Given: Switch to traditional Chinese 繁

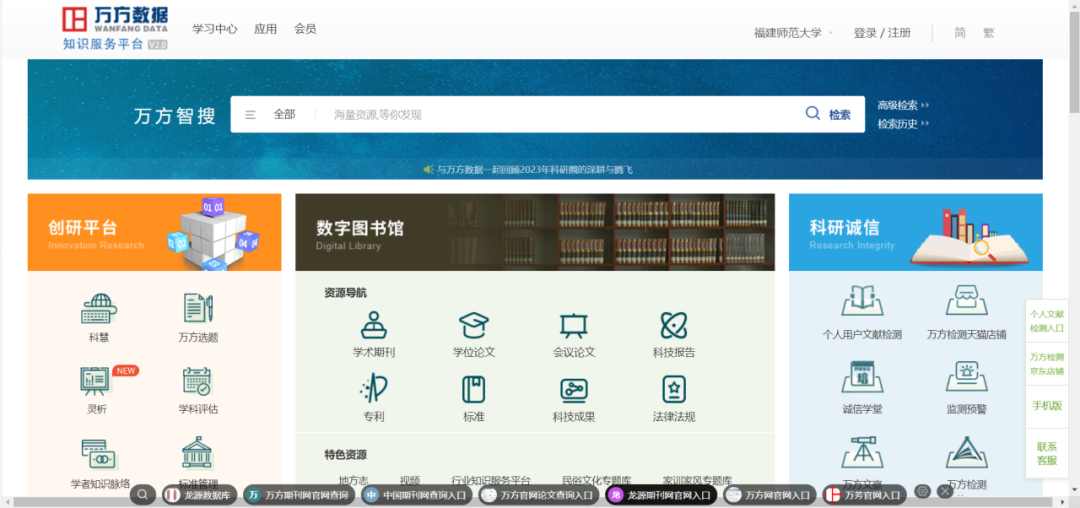Looking at the screenshot, I should (988, 32).
